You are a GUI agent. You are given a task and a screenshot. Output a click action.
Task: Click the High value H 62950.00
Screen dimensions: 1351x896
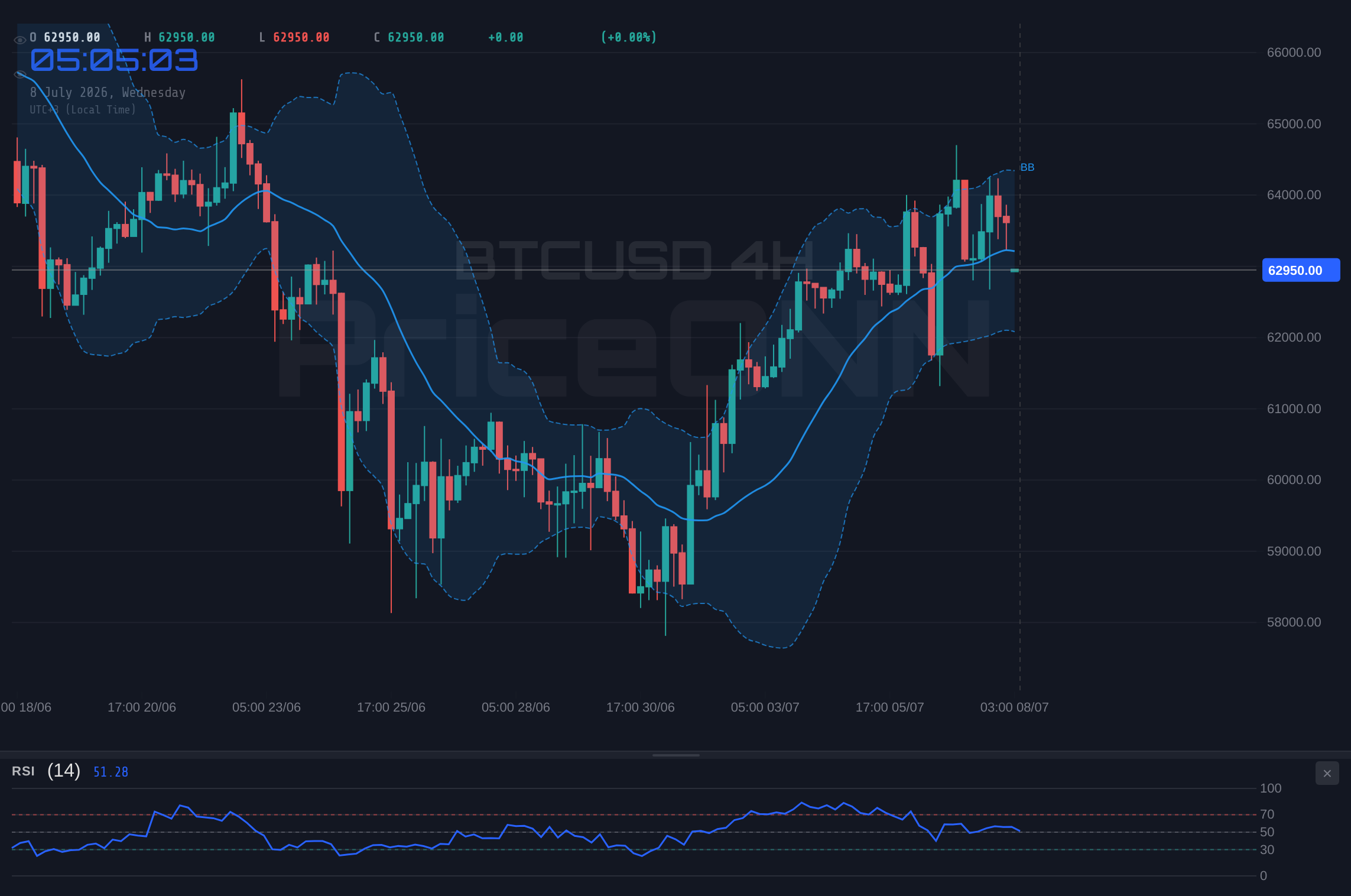click(x=180, y=37)
